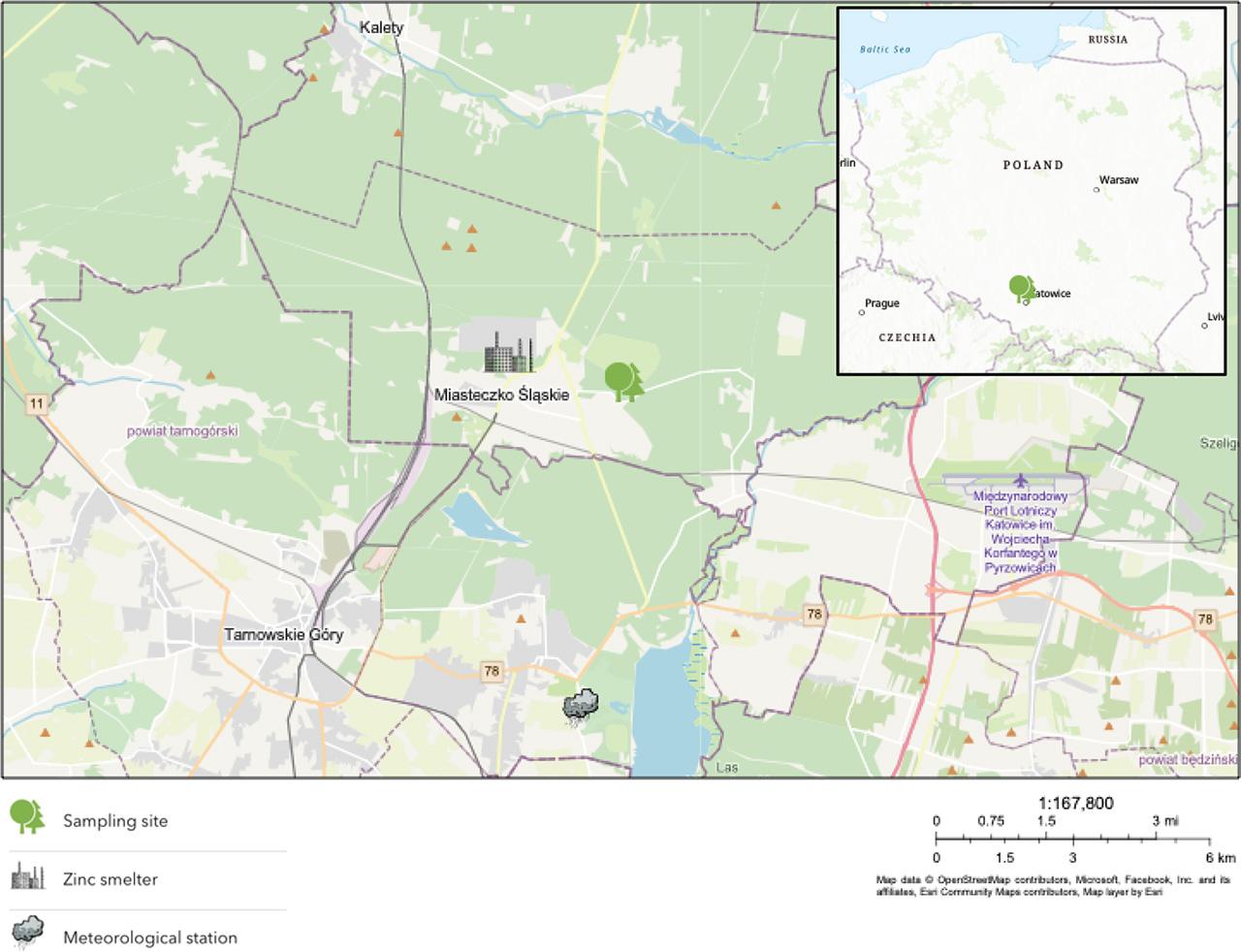
Task: Click the green tree marker in Poland inset
Action: (1019, 288)
